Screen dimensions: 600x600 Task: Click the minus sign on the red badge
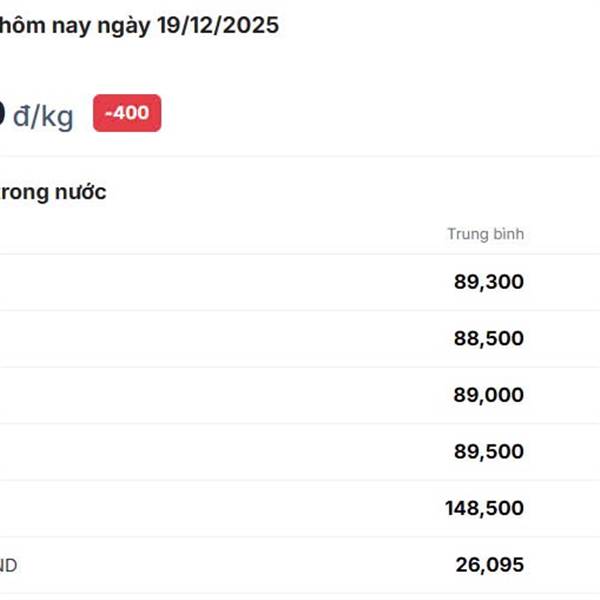107,113
